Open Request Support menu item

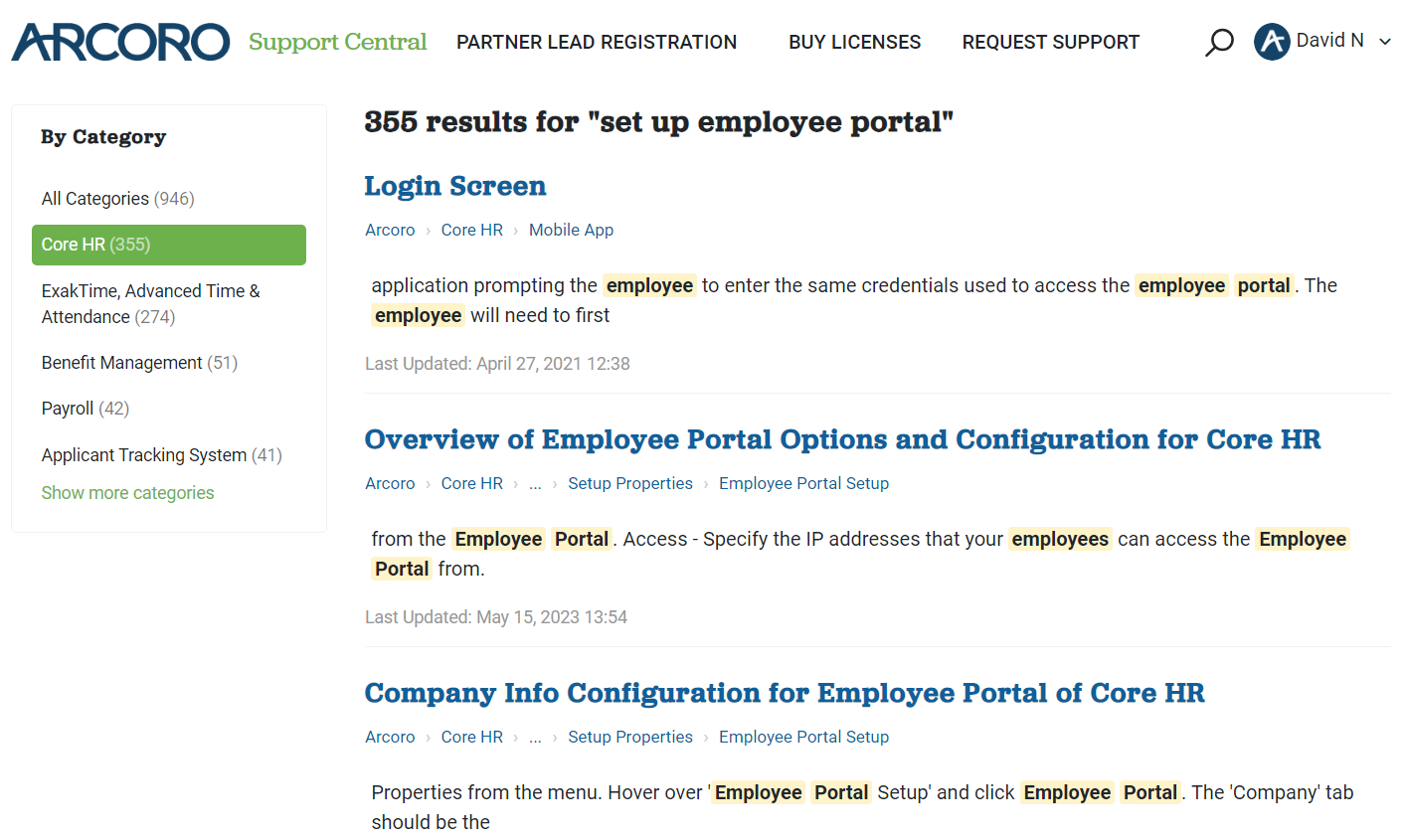click(1051, 42)
